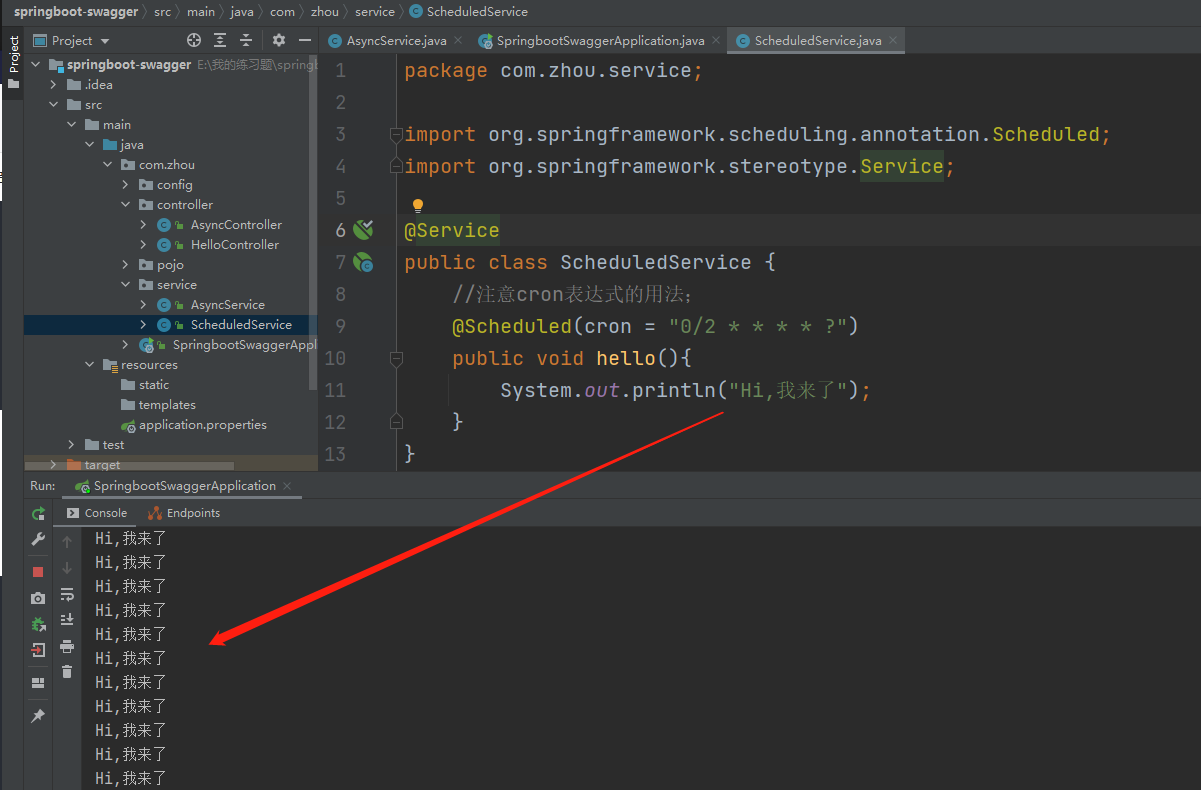Hide the Project panel with the minus icon
The width and height of the screenshot is (1201, 790).
point(303,40)
